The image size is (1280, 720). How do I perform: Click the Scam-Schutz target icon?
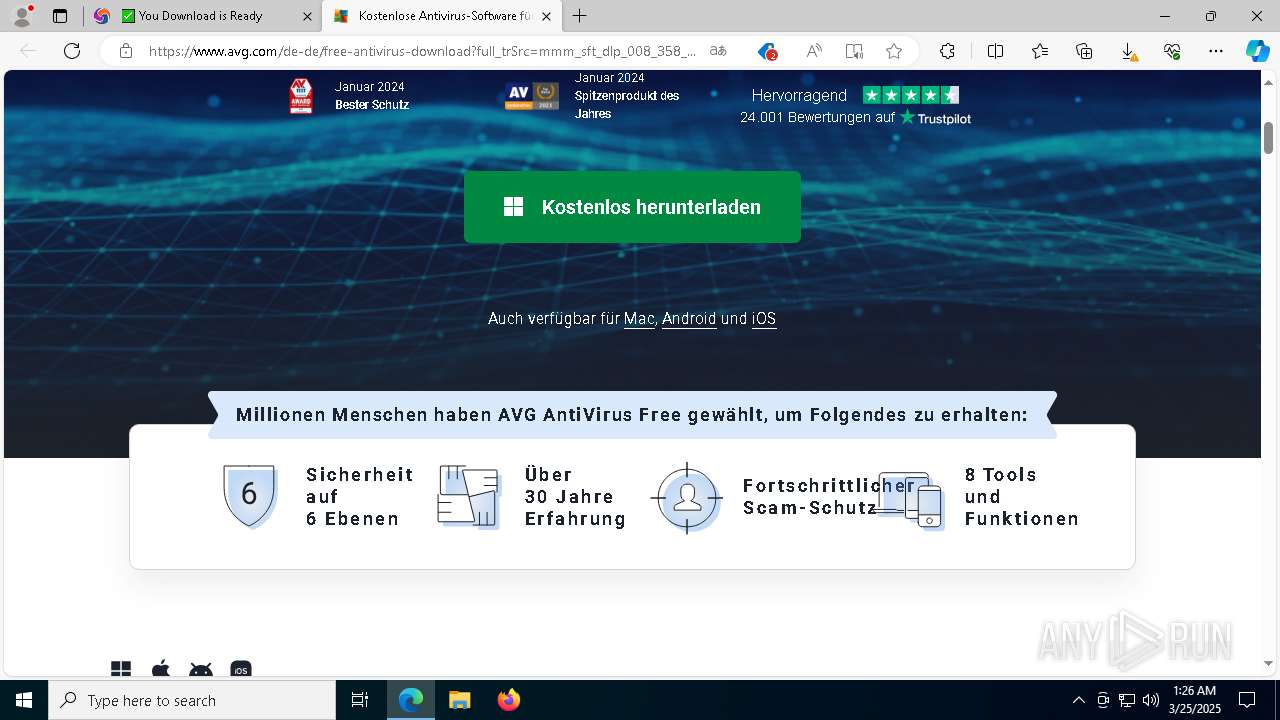click(x=686, y=497)
